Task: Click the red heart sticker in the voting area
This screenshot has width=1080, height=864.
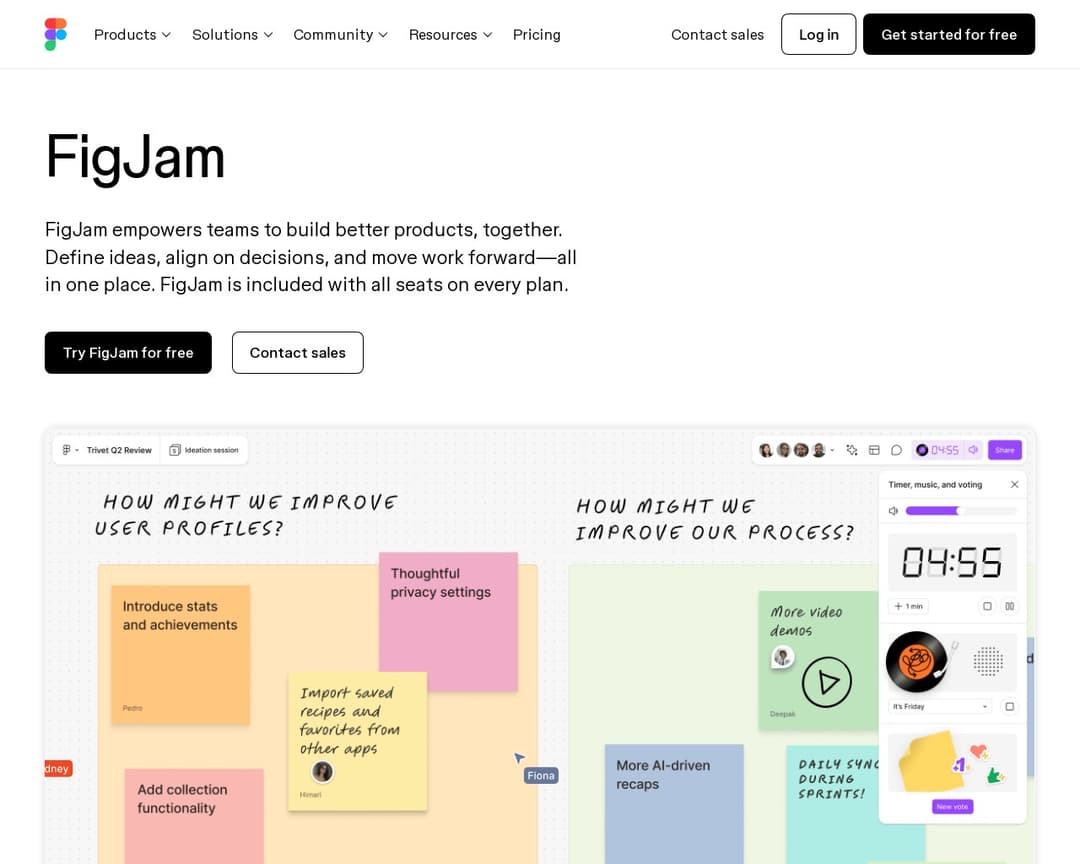Action: (x=979, y=751)
